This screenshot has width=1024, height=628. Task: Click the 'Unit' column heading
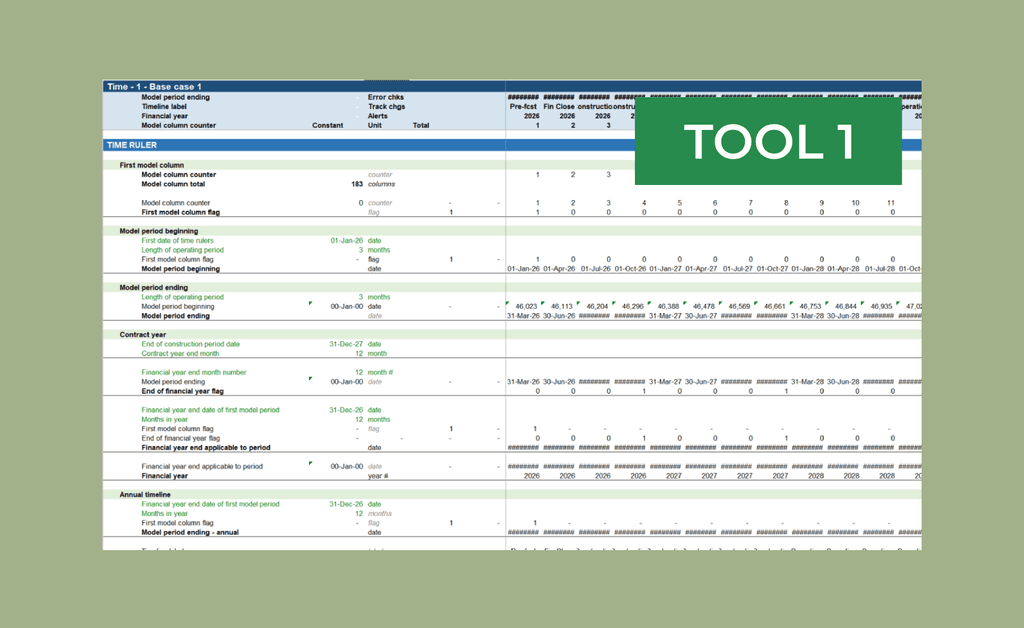[374, 125]
